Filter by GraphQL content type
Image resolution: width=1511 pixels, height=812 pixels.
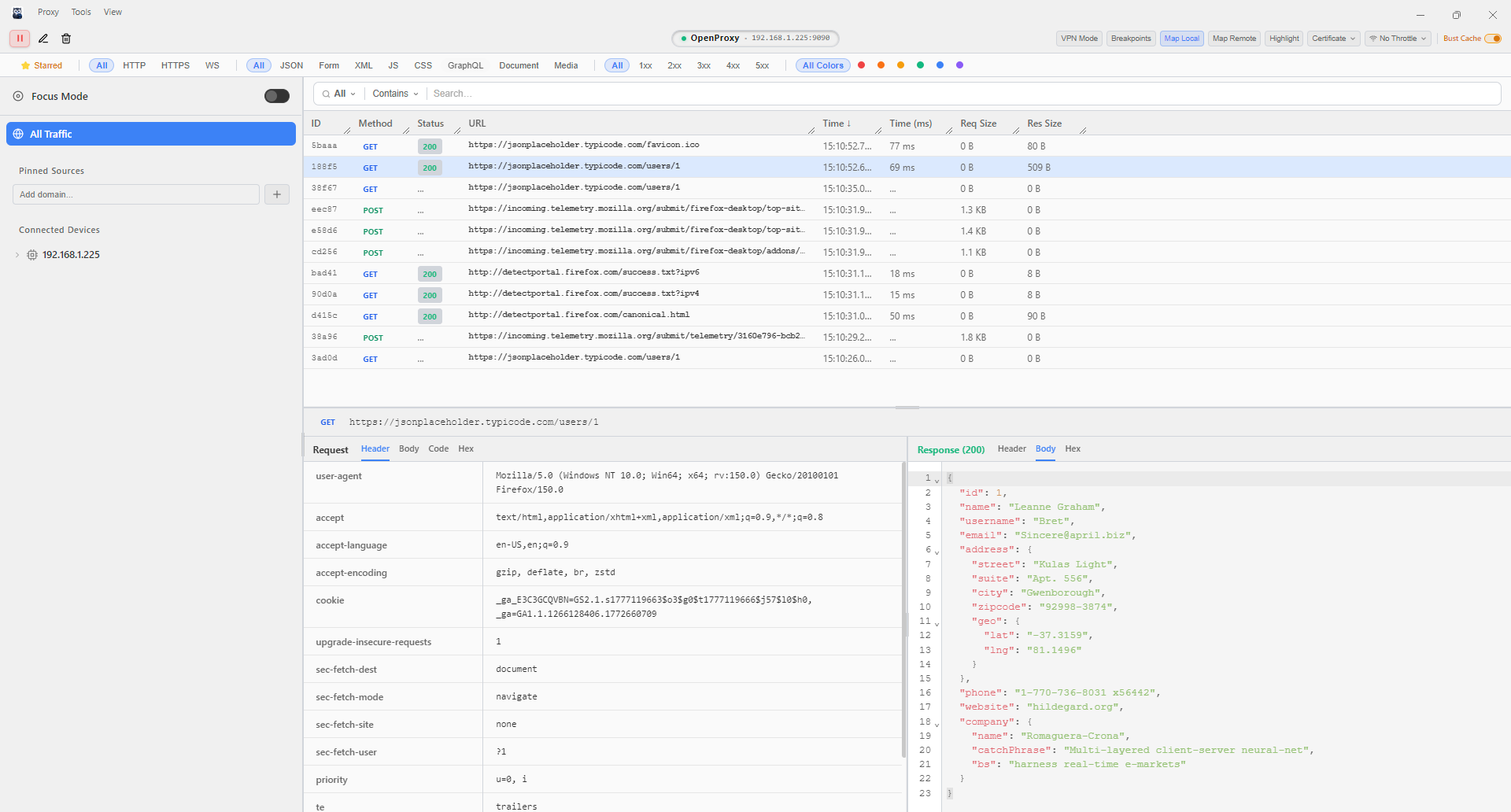click(465, 65)
